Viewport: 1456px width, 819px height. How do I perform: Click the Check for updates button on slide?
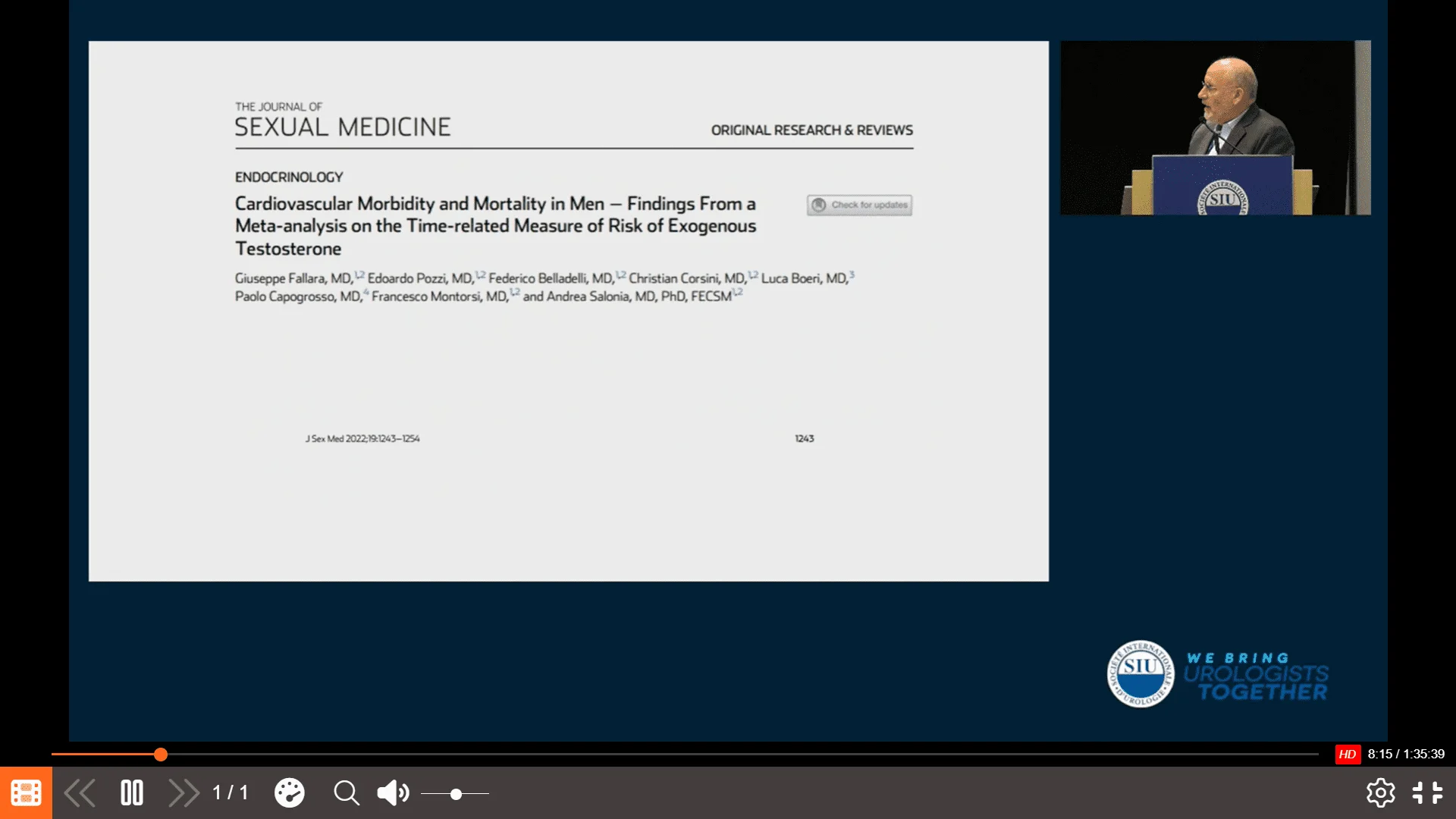pos(859,205)
